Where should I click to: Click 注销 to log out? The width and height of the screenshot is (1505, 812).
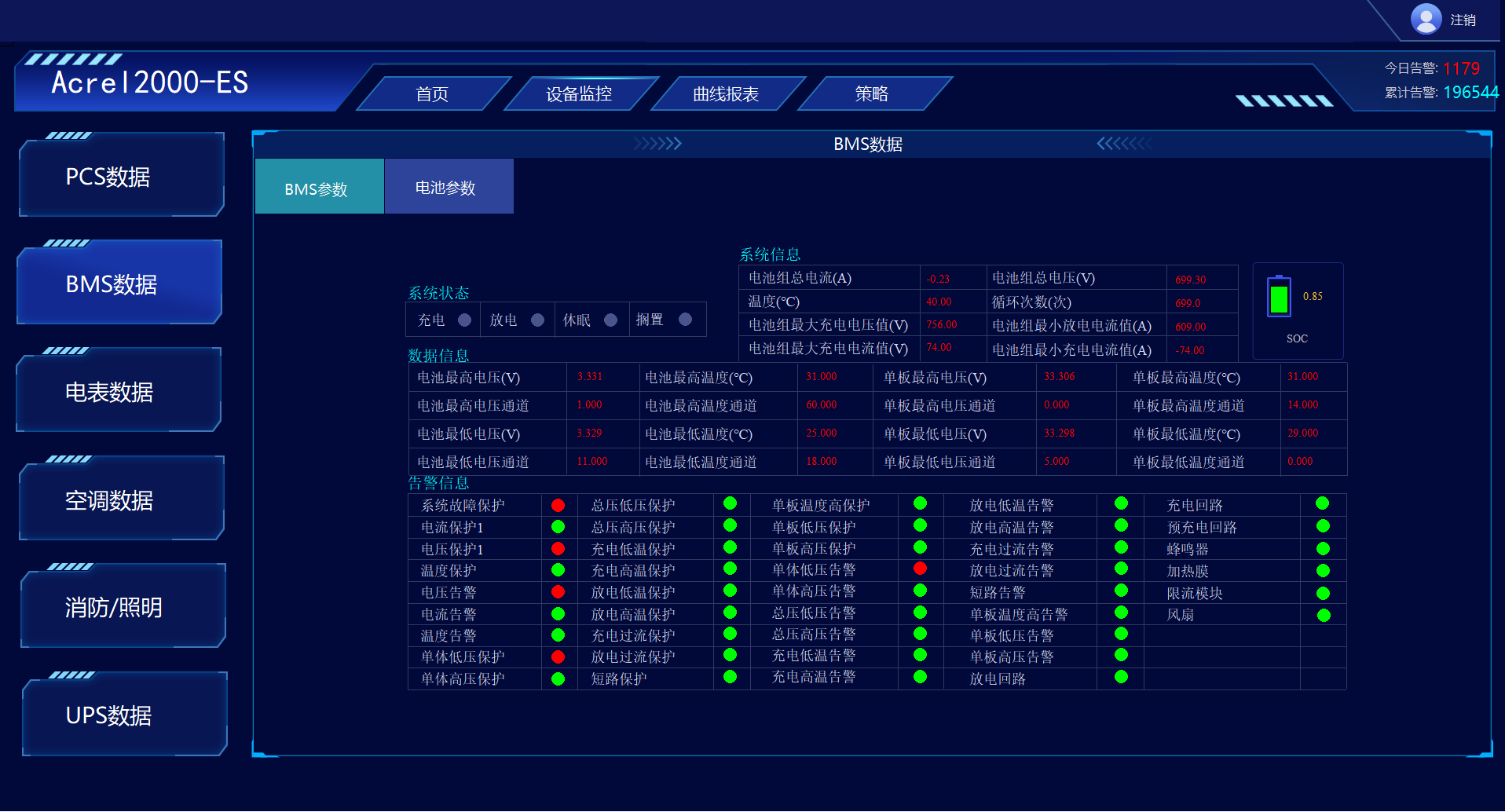point(1463,20)
